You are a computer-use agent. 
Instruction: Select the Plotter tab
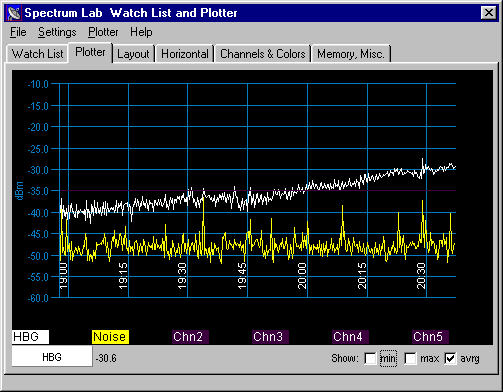pos(90,52)
